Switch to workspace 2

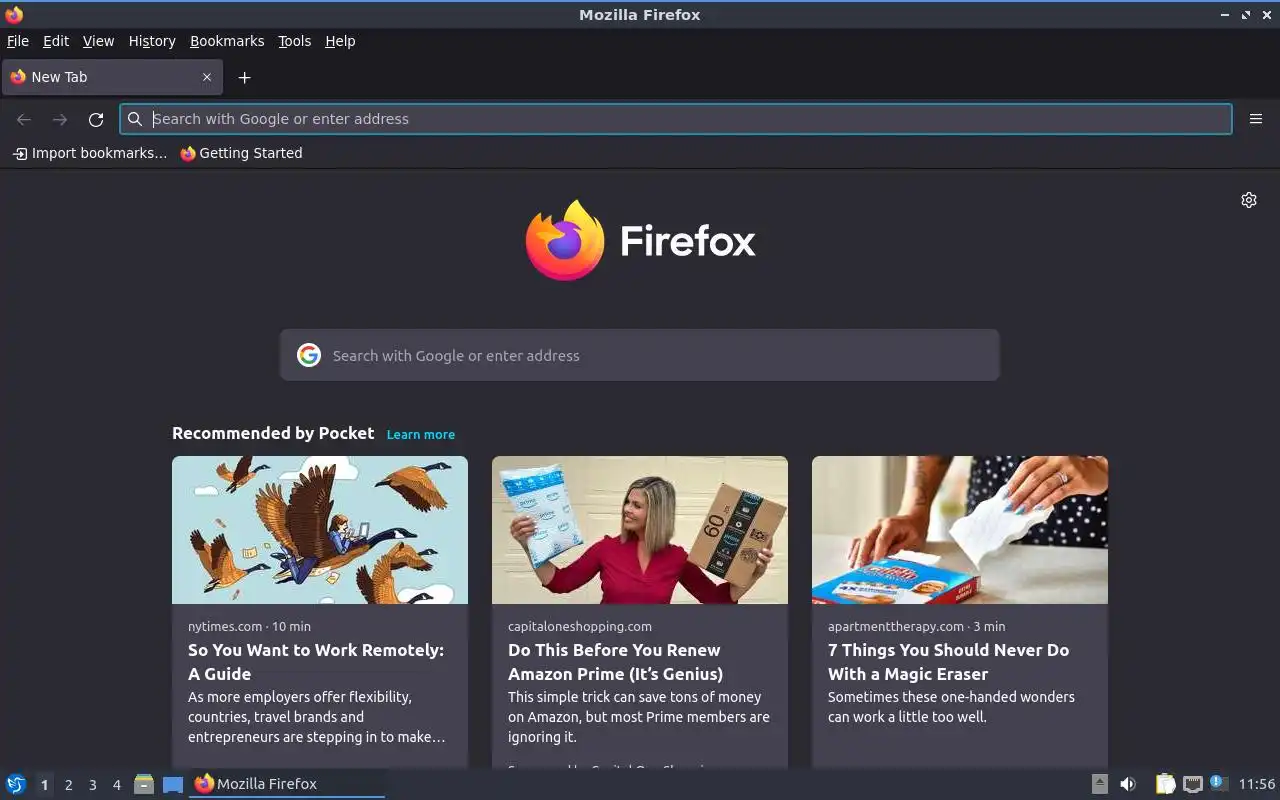(x=69, y=785)
